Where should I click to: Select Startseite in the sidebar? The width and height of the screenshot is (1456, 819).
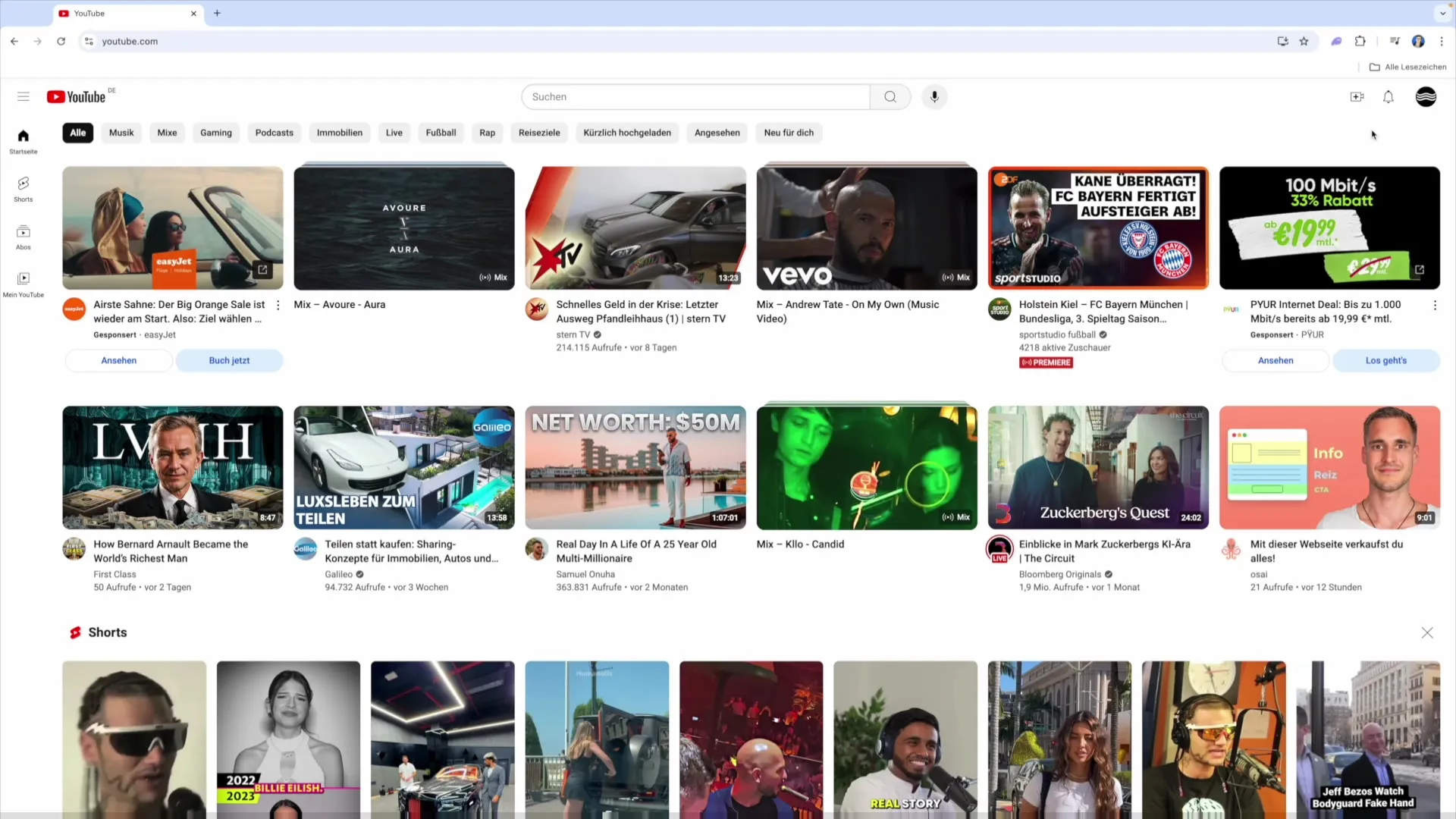24,140
